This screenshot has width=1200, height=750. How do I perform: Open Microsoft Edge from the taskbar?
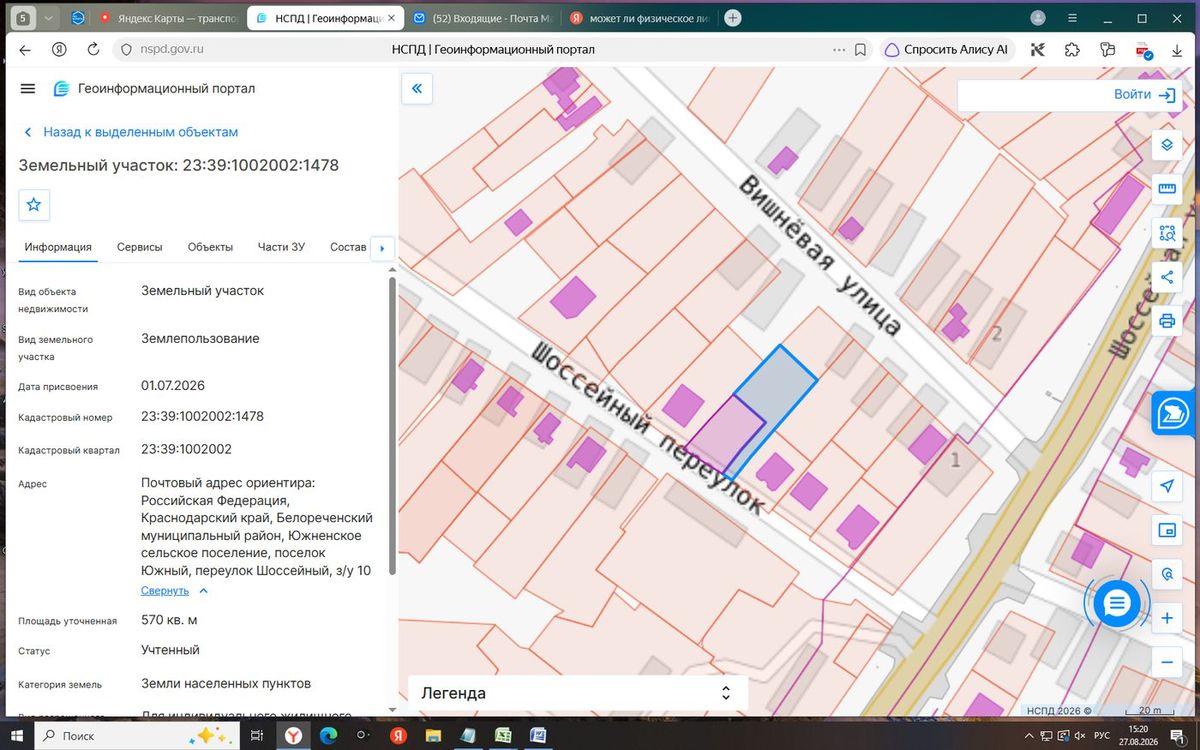328,736
